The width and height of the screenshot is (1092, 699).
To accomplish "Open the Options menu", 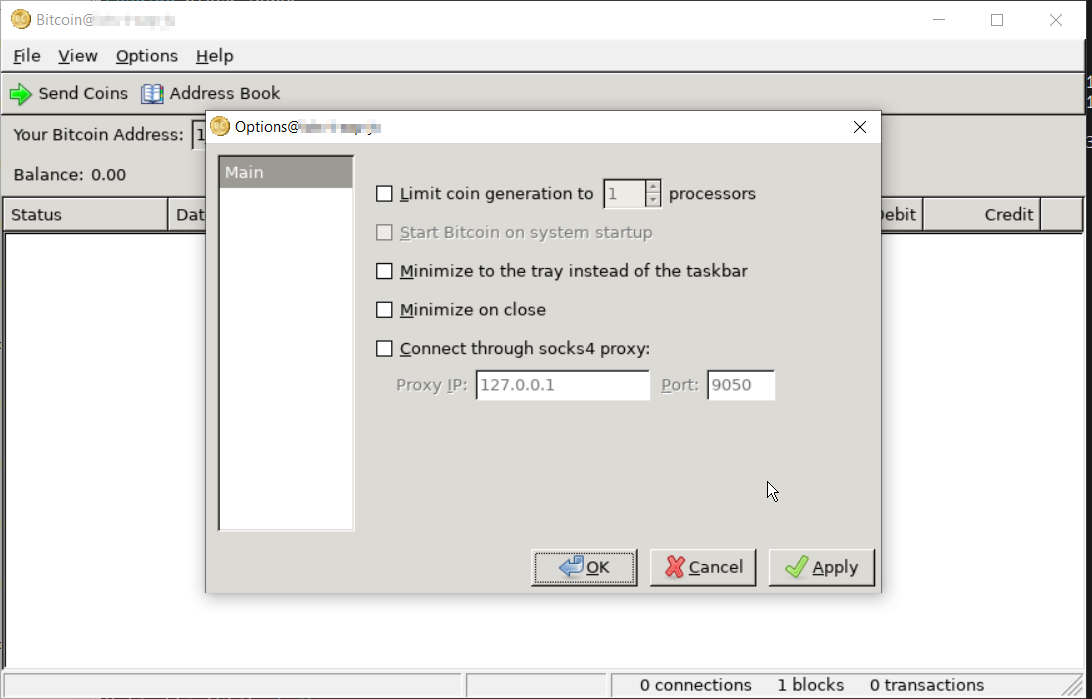I will click(x=146, y=56).
